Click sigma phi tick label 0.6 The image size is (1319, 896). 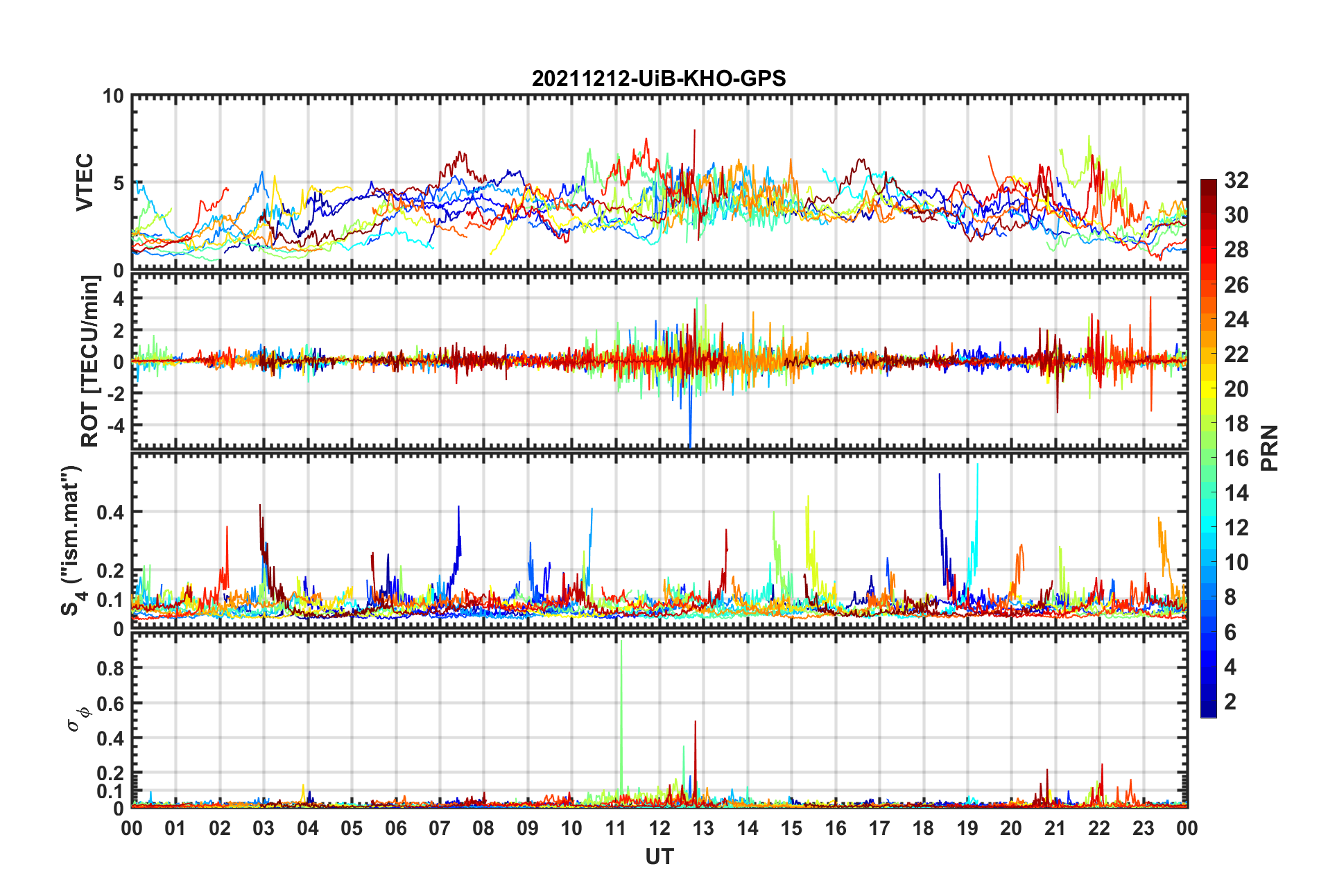click(x=111, y=703)
